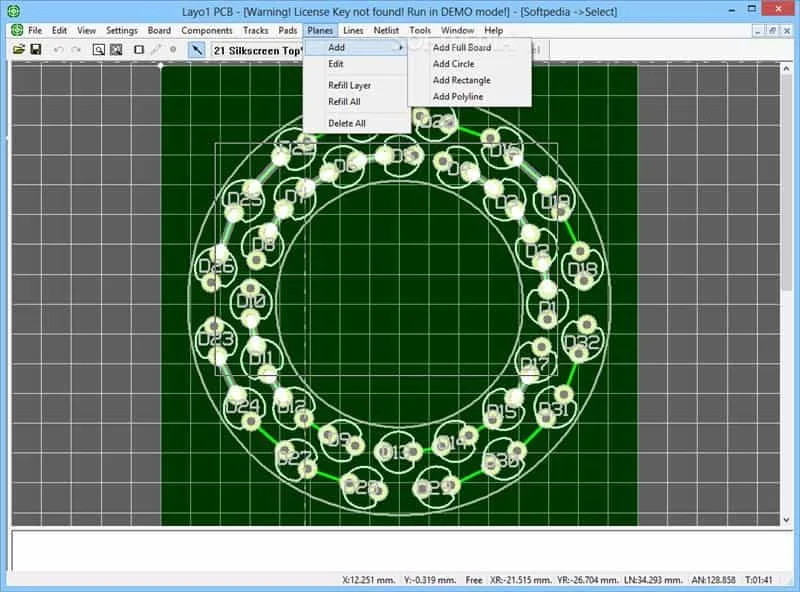Enable the selection arrow tool
The height and width of the screenshot is (592, 800).
click(196, 50)
